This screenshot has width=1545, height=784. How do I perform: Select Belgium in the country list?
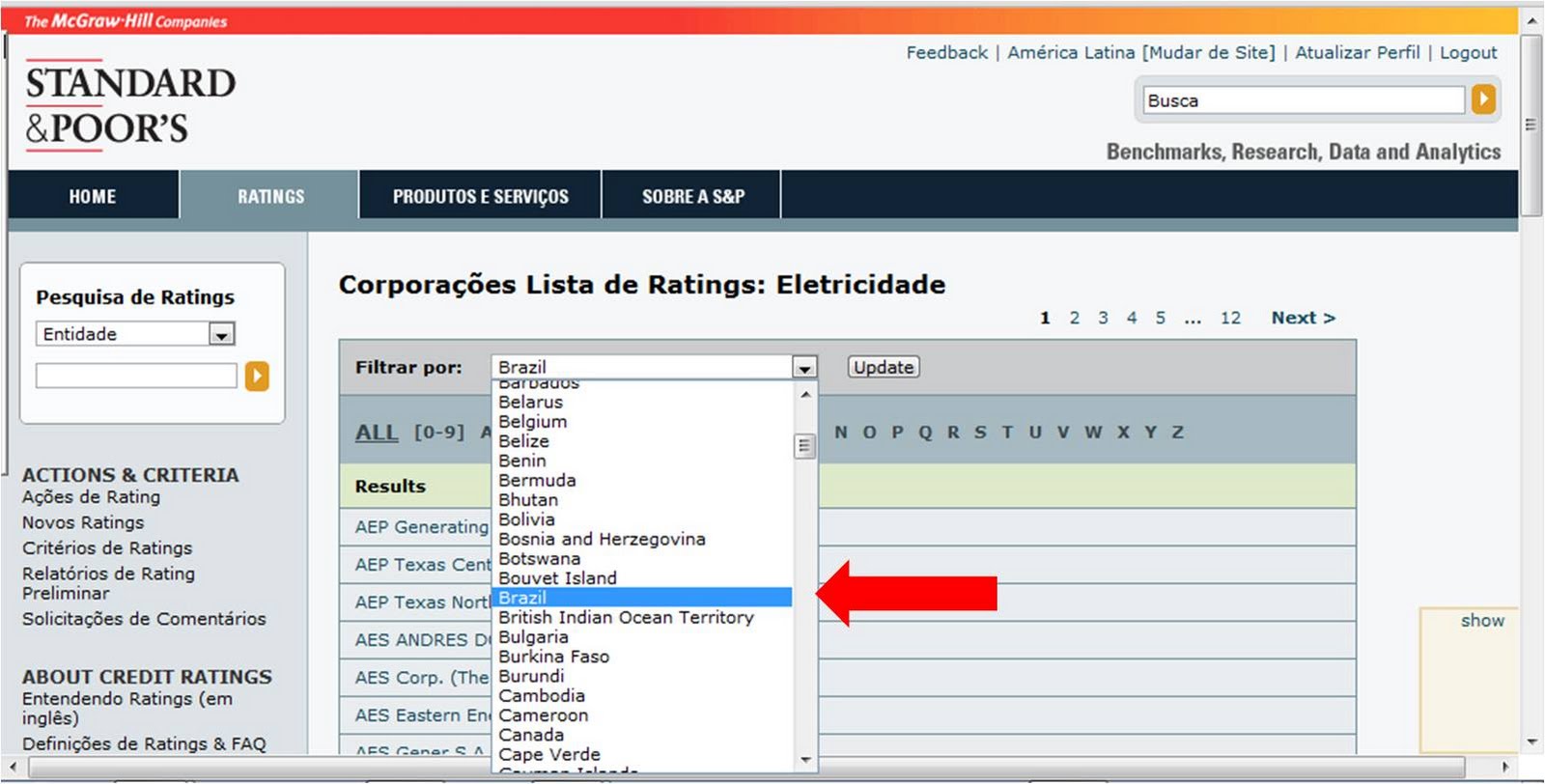641,421
